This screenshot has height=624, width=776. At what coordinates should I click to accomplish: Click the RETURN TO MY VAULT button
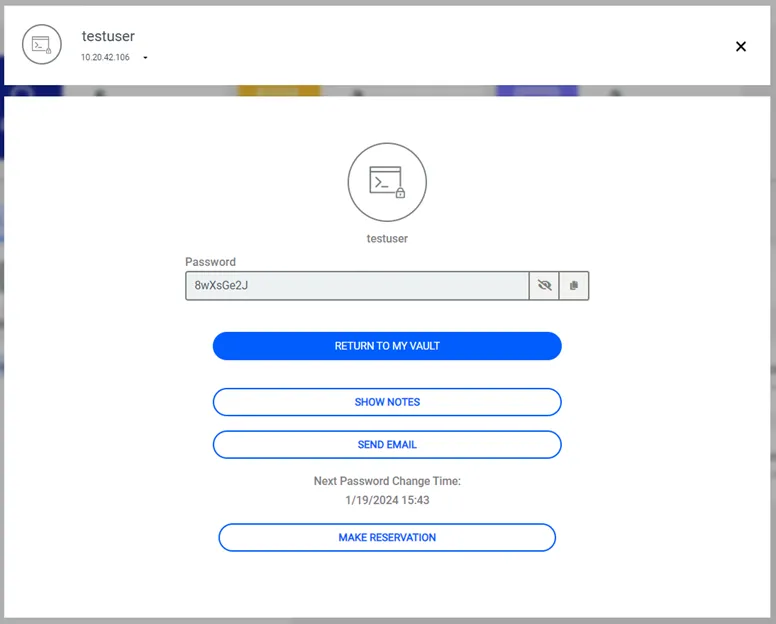point(387,346)
